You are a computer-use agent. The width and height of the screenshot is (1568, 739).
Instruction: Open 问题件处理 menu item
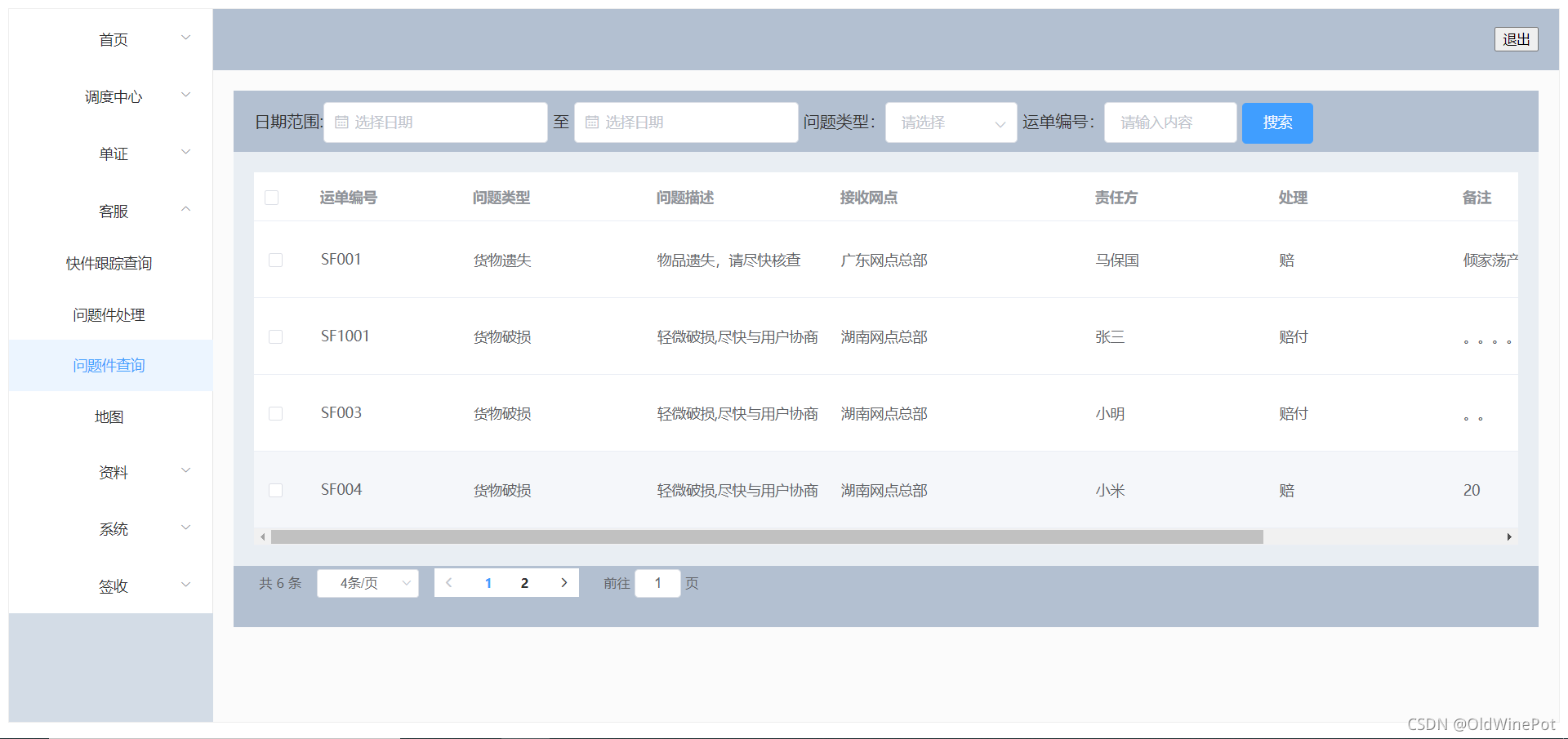pyautogui.click(x=109, y=314)
